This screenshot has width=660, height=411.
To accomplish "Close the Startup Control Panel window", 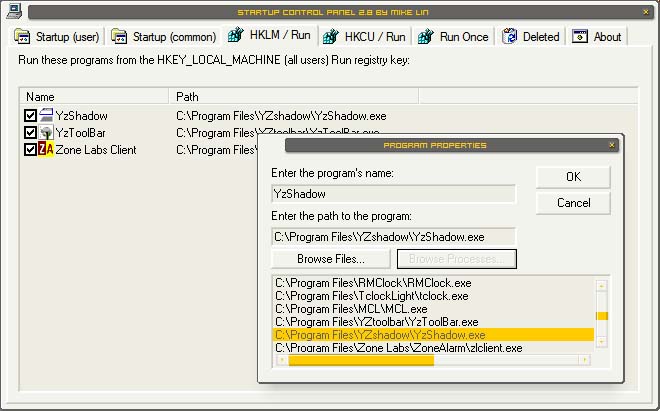I will 646,12.
